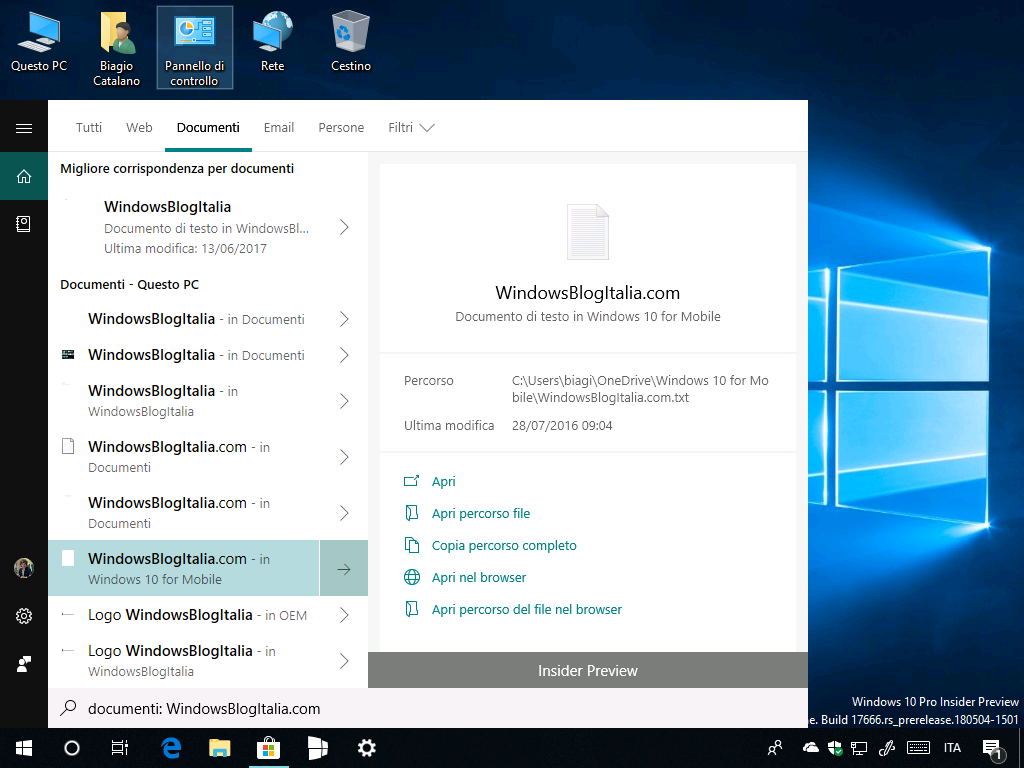Expand chevron of WindowsBlogItalia.com with blank page icon
Screen dimensions: 1024x768
[x=344, y=457]
